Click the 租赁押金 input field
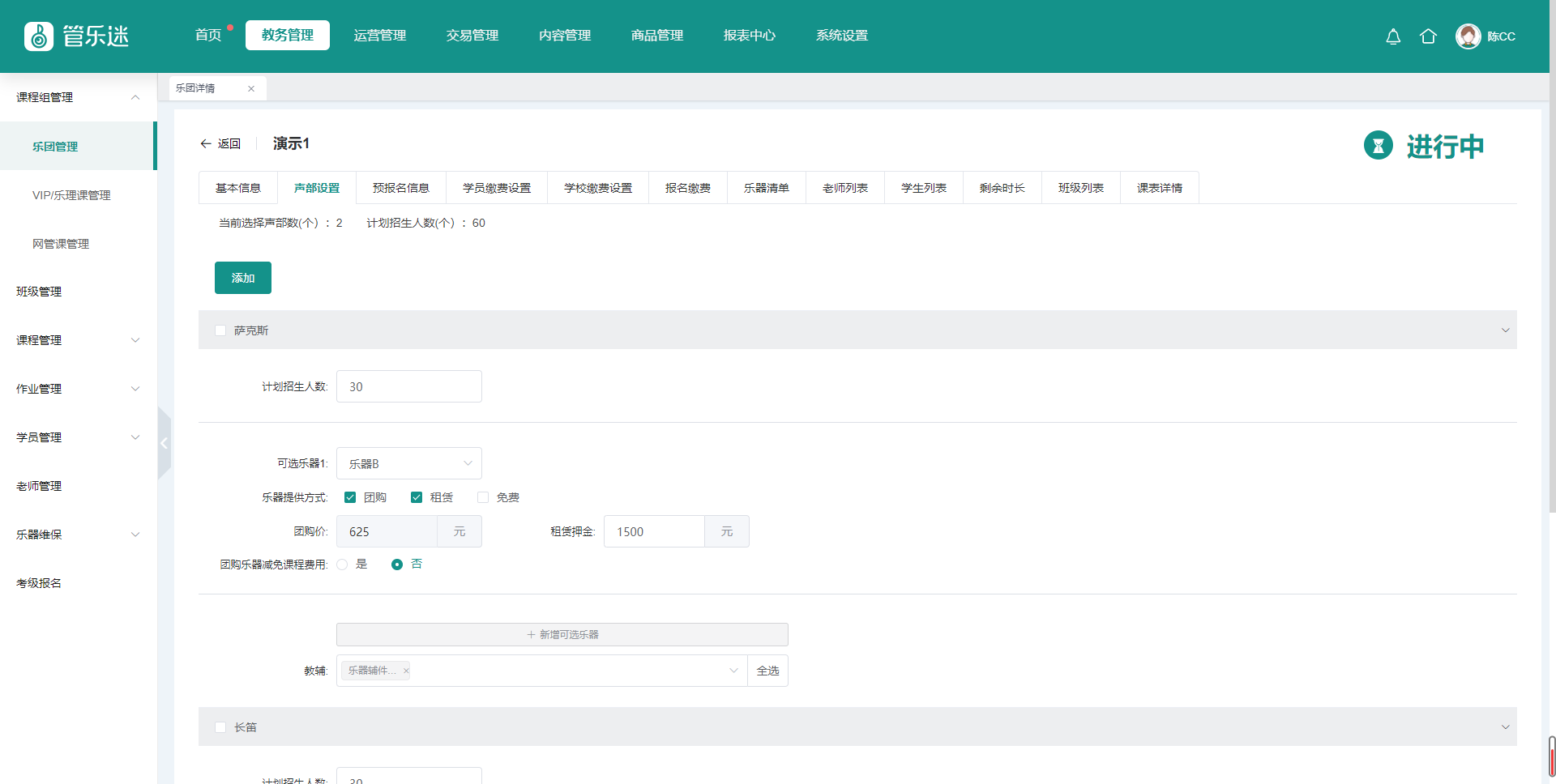Image resolution: width=1556 pixels, height=784 pixels. pos(653,531)
